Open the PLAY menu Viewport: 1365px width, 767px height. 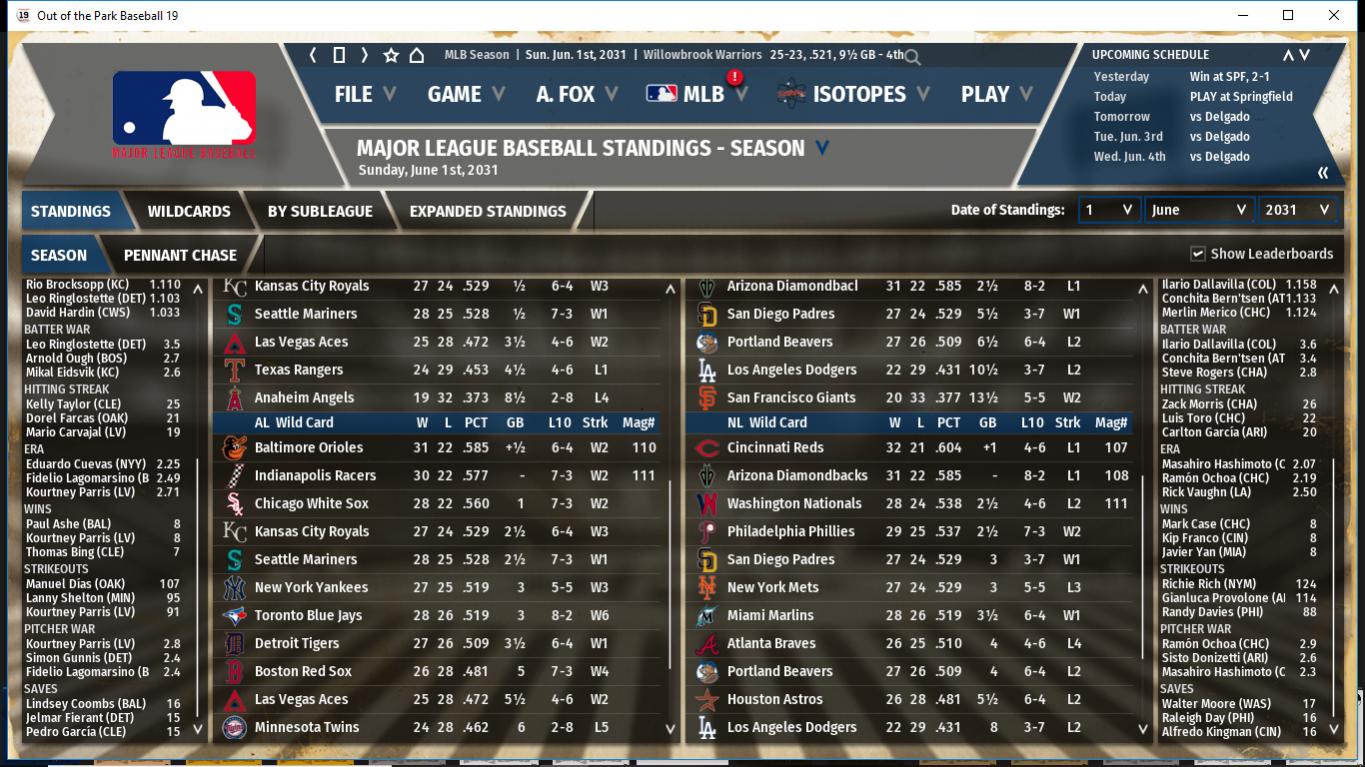coord(997,94)
